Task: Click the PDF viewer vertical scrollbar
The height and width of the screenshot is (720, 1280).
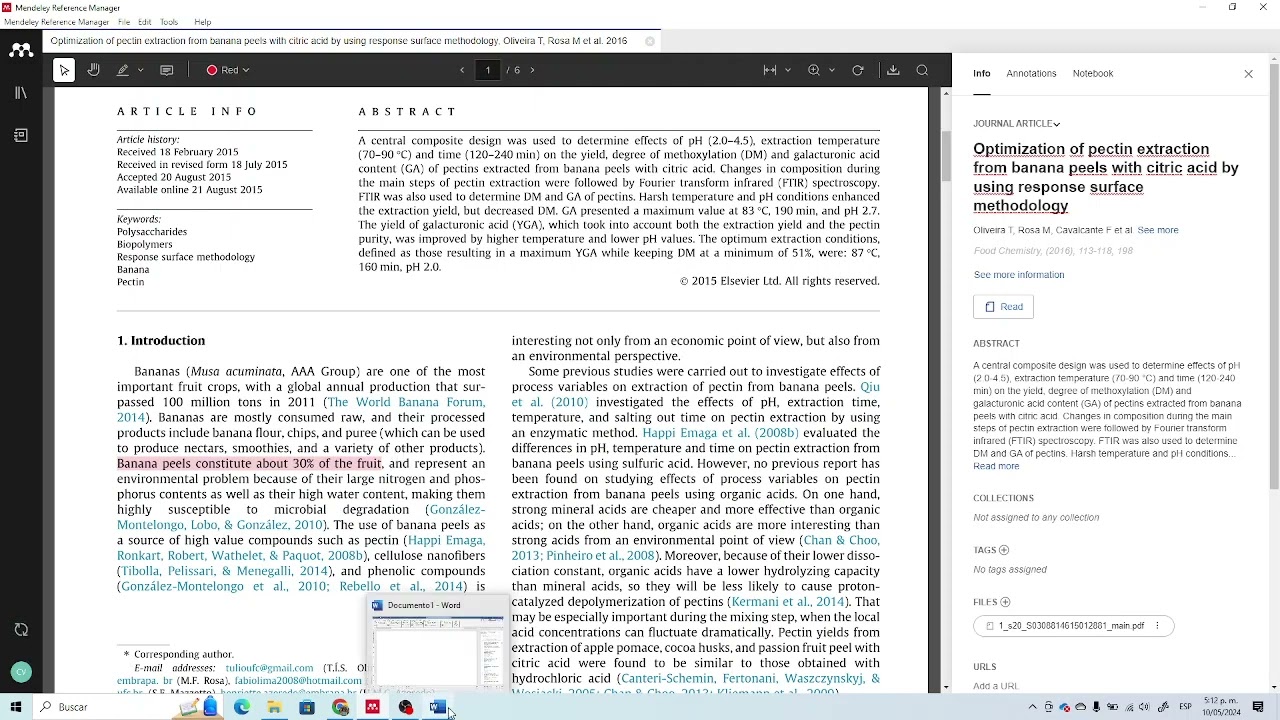Action: (x=946, y=155)
